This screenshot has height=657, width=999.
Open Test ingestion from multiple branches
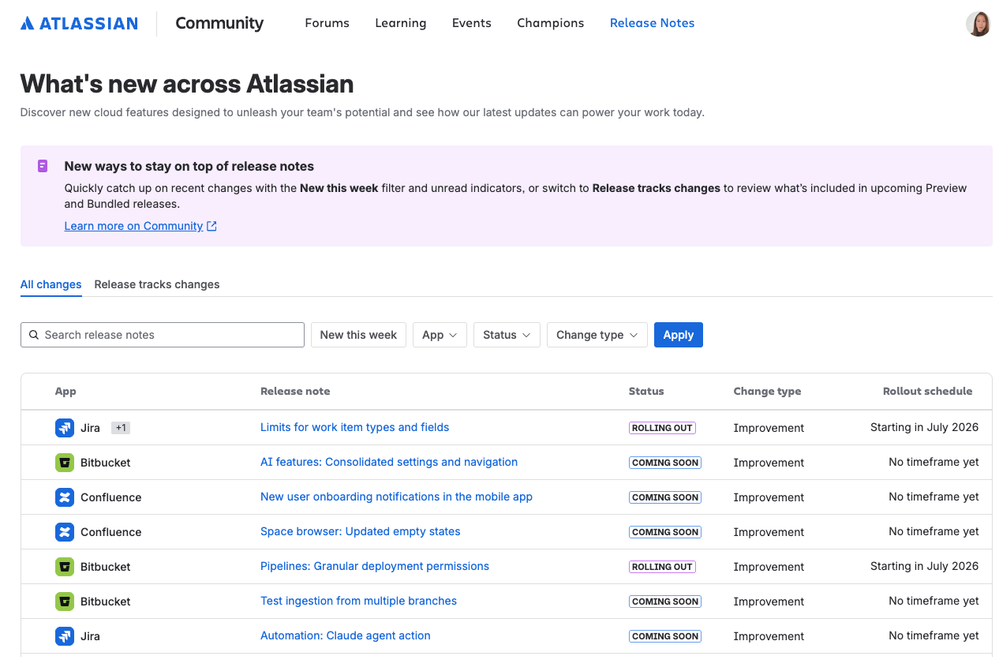(358, 601)
